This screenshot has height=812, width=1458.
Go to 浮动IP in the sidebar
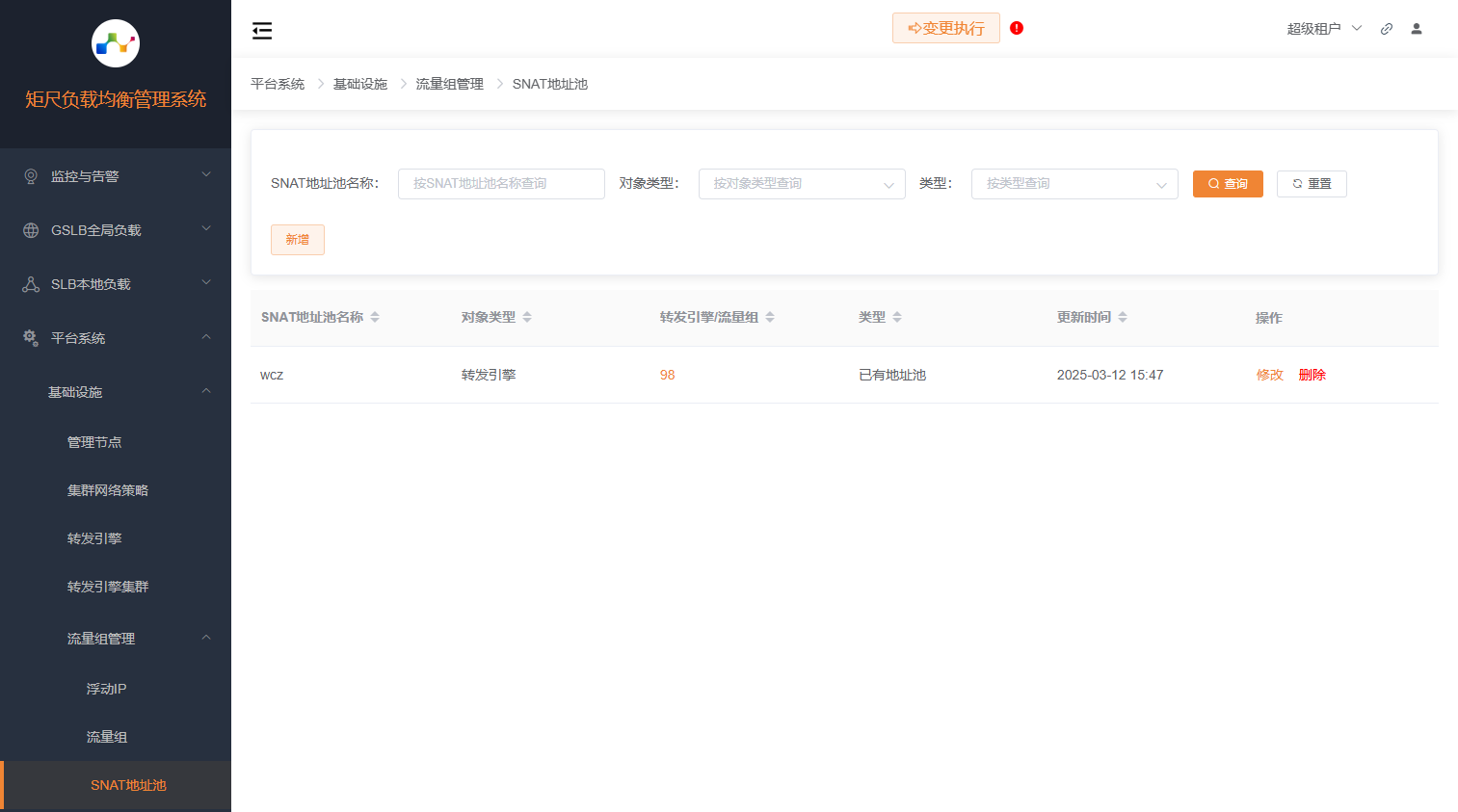pyautogui.click(x=106, y=689)
